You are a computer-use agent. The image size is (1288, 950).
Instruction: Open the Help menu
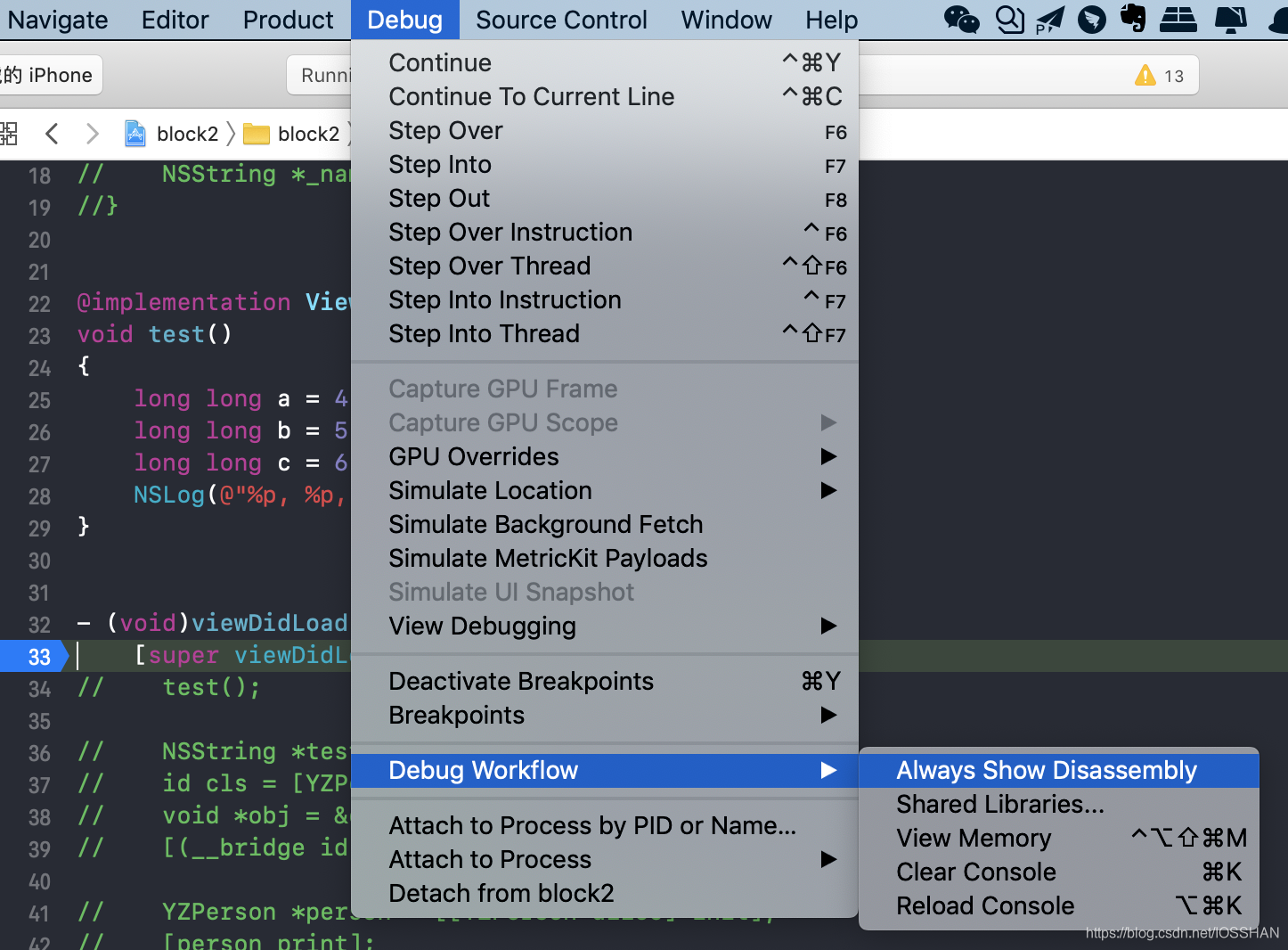(831, 20)
